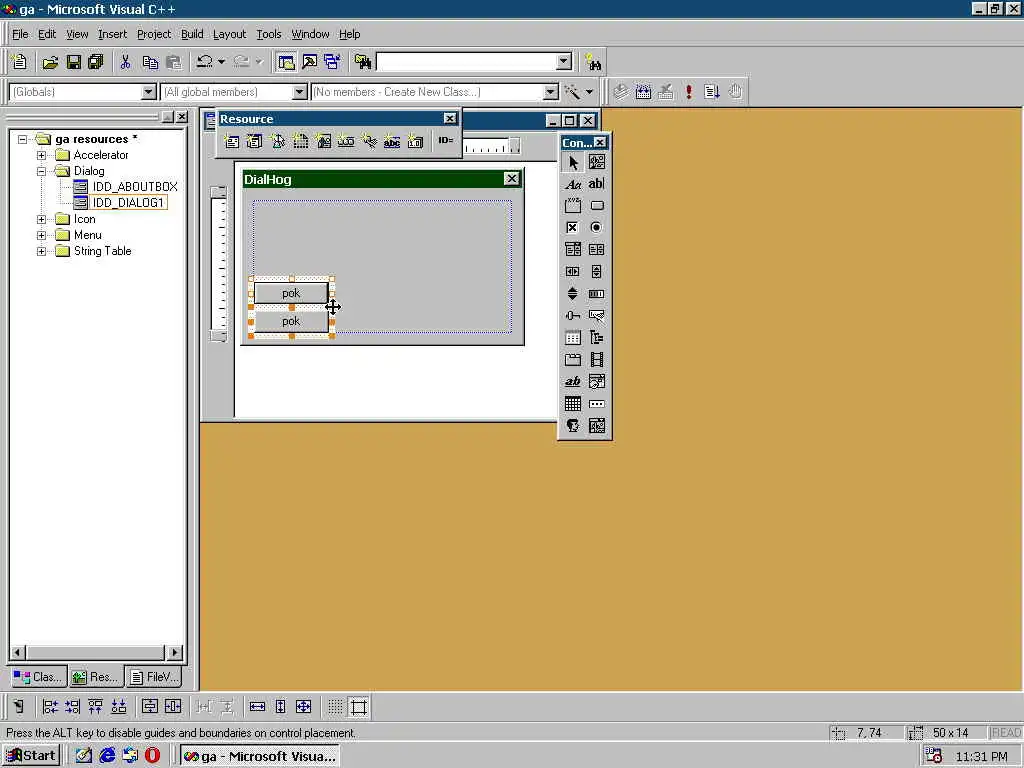This screenshot has width=1024, height=768.
Task: Open the (Globals) class dropdown
Action: pyautogui.click(x=148, y=92)
